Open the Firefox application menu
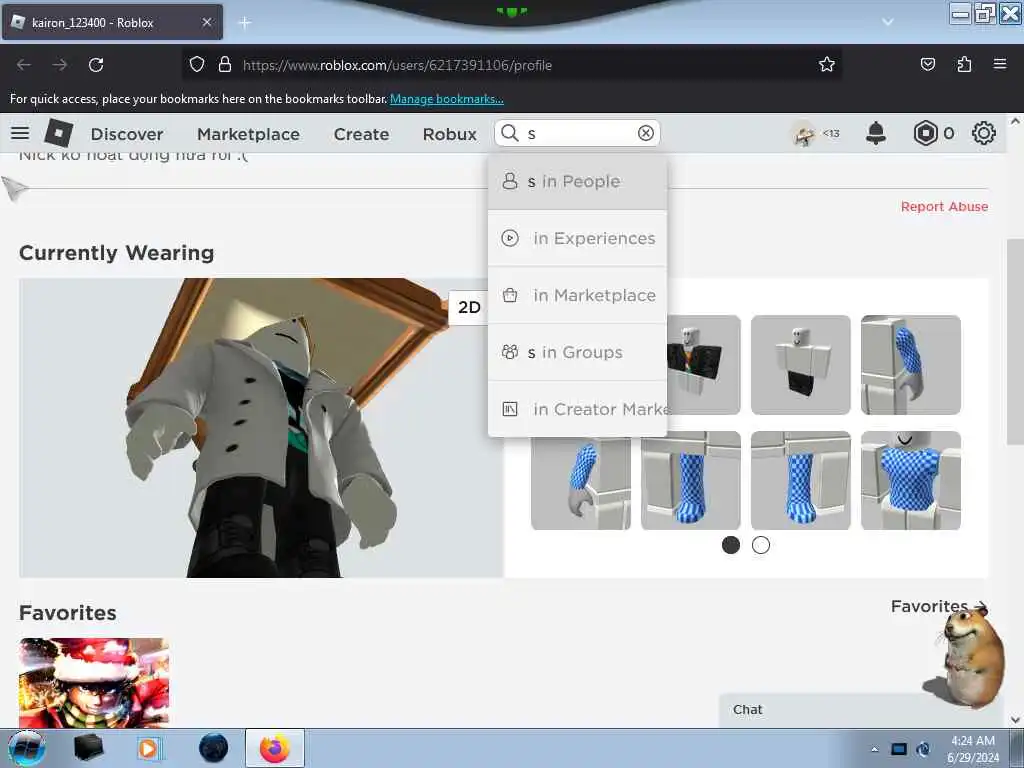 point(1000,64)
